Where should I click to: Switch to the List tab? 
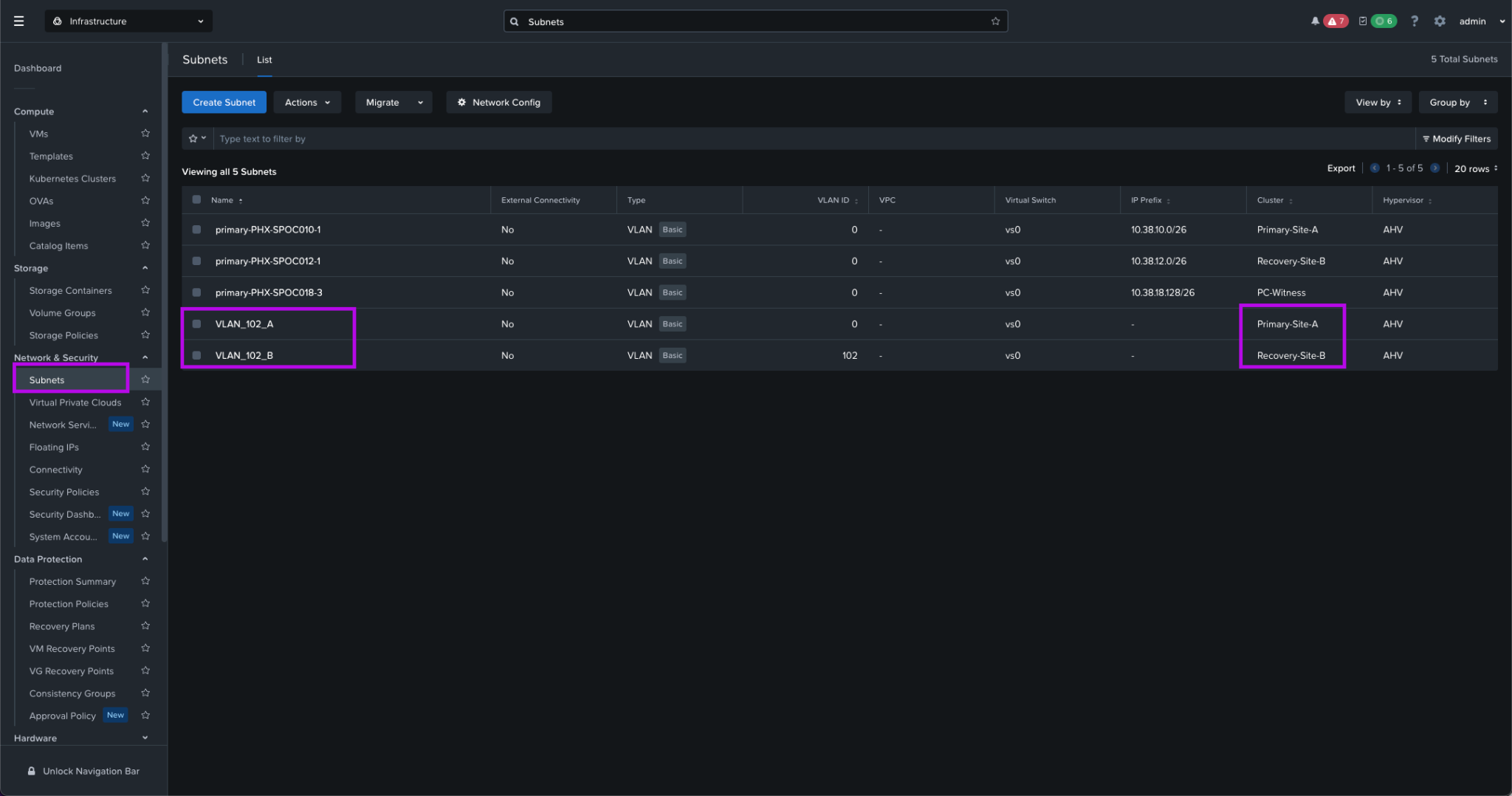pyautogui.click(x=264, y=60)
